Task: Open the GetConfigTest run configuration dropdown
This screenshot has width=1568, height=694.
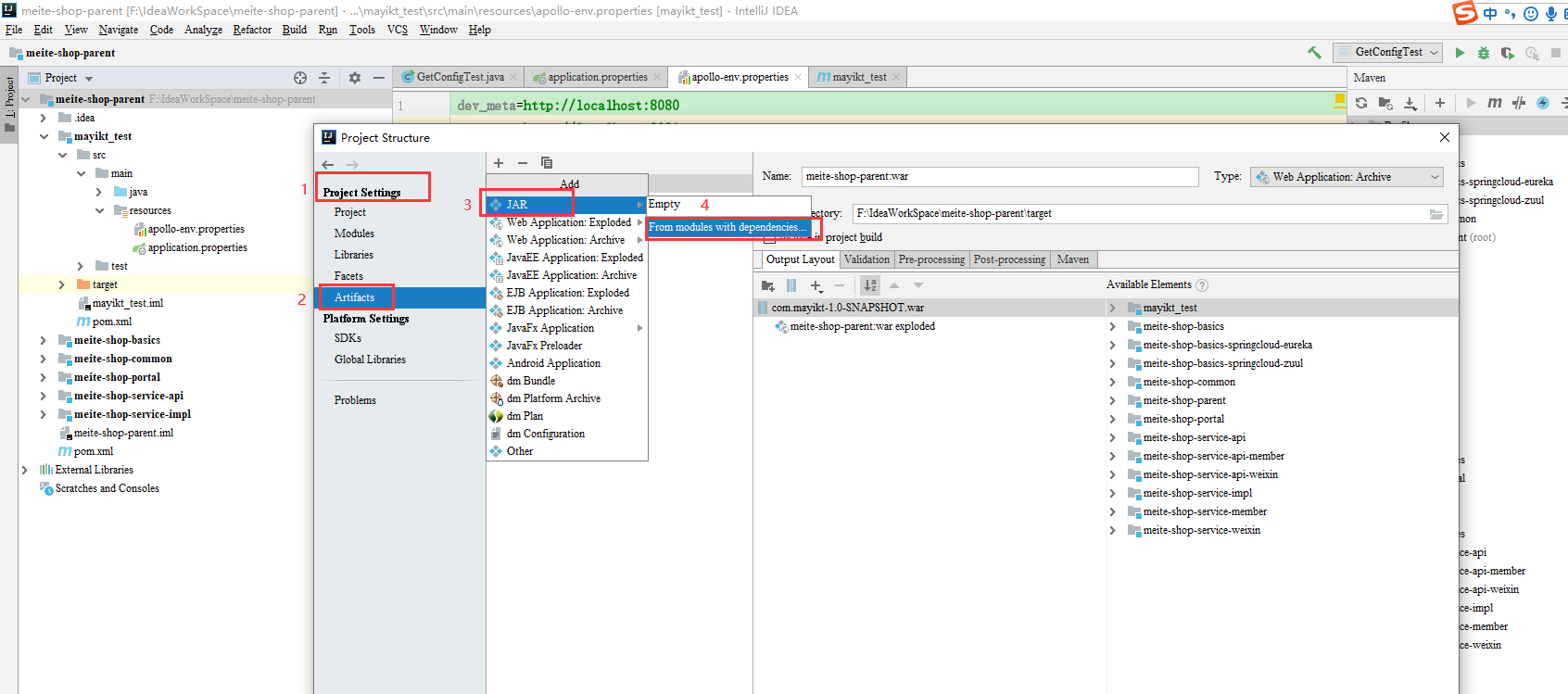Action: tap(1387, 53)
